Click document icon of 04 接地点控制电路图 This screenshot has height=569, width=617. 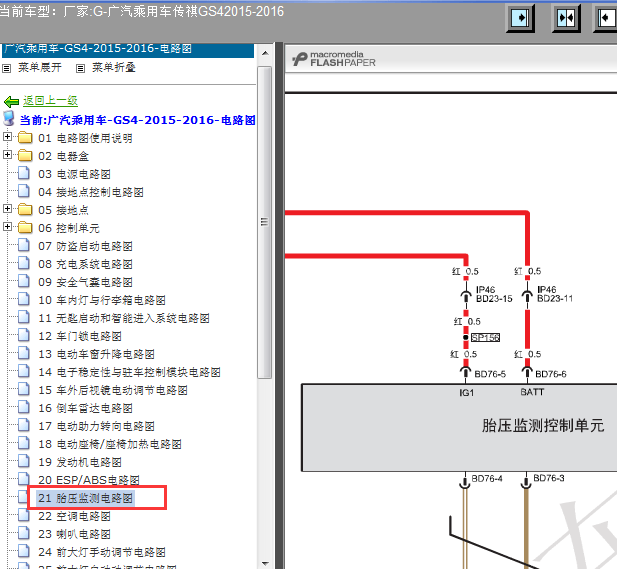pyautogui.click(x=24, y=191)
